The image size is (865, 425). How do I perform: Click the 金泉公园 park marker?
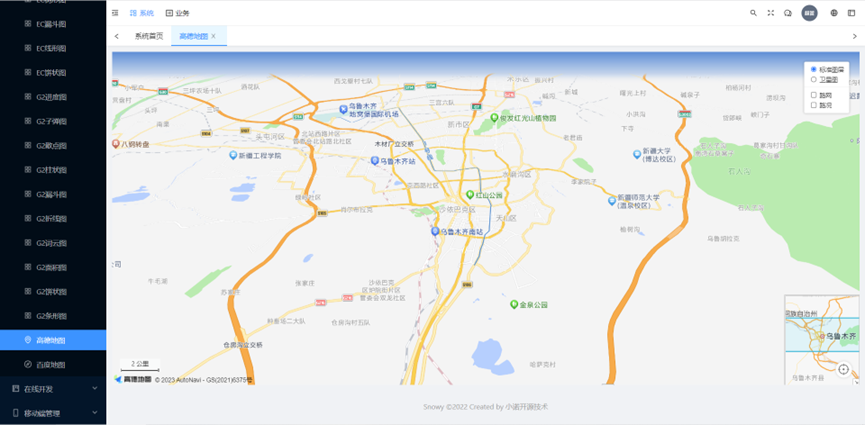(x=514, y=304)
